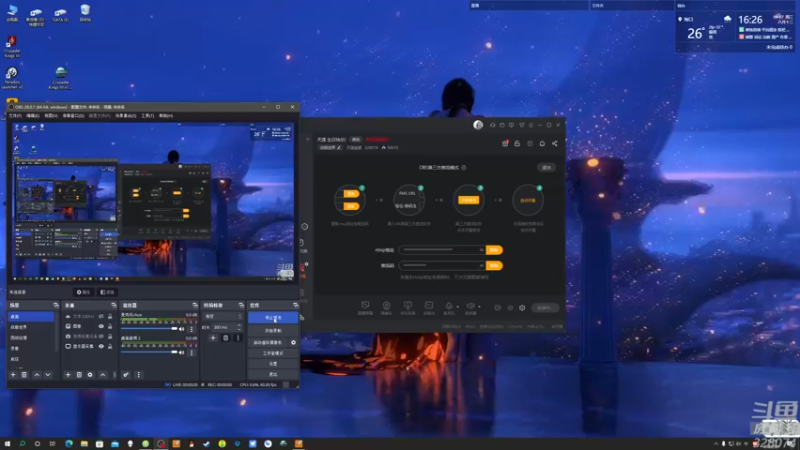Move the scene down with the Scenes down arrow
Image resolution: width=800 pixels, height=450 pixels.
pos(47,374)
